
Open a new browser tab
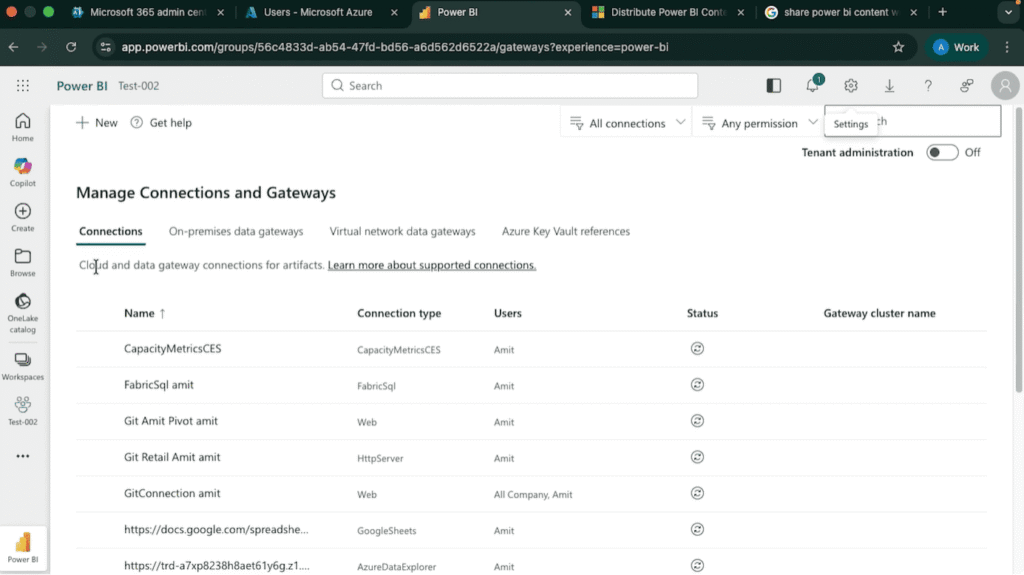pos(942,12)
